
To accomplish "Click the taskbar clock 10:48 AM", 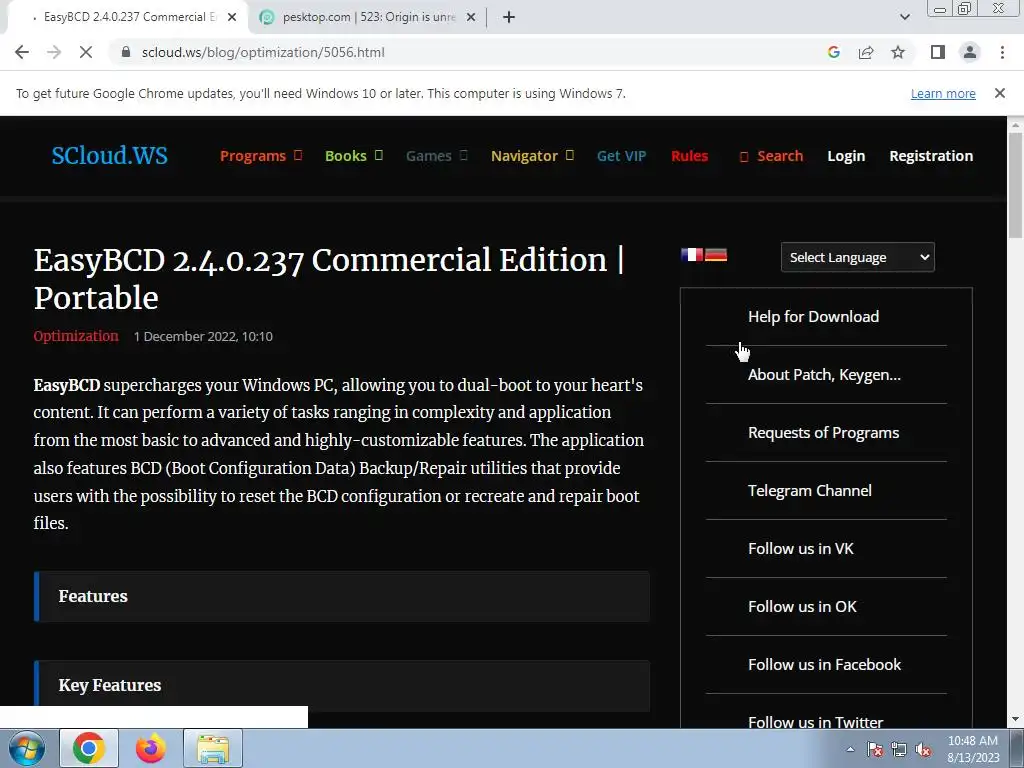I will click(973, 749).
